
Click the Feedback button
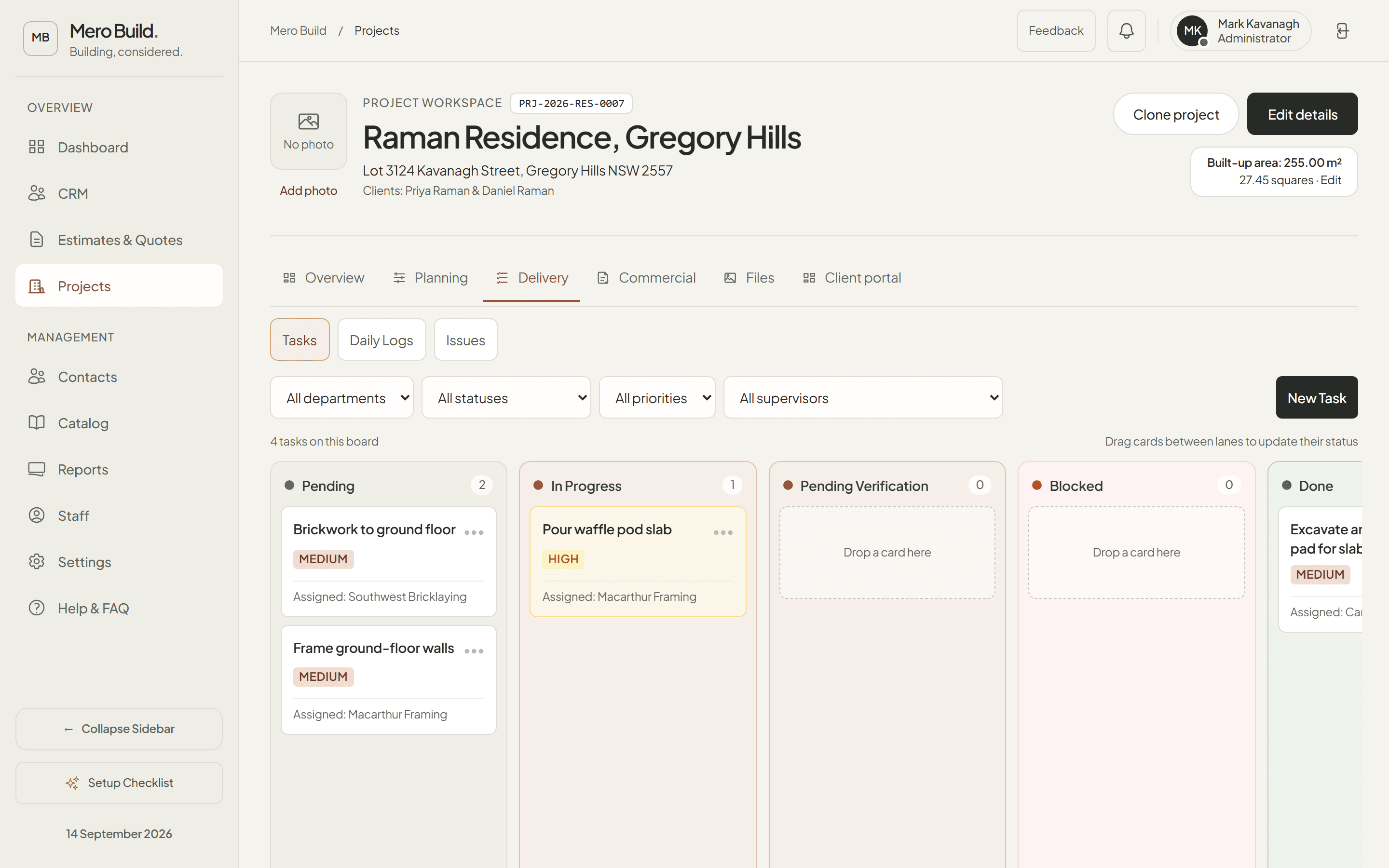point(1056,31)
